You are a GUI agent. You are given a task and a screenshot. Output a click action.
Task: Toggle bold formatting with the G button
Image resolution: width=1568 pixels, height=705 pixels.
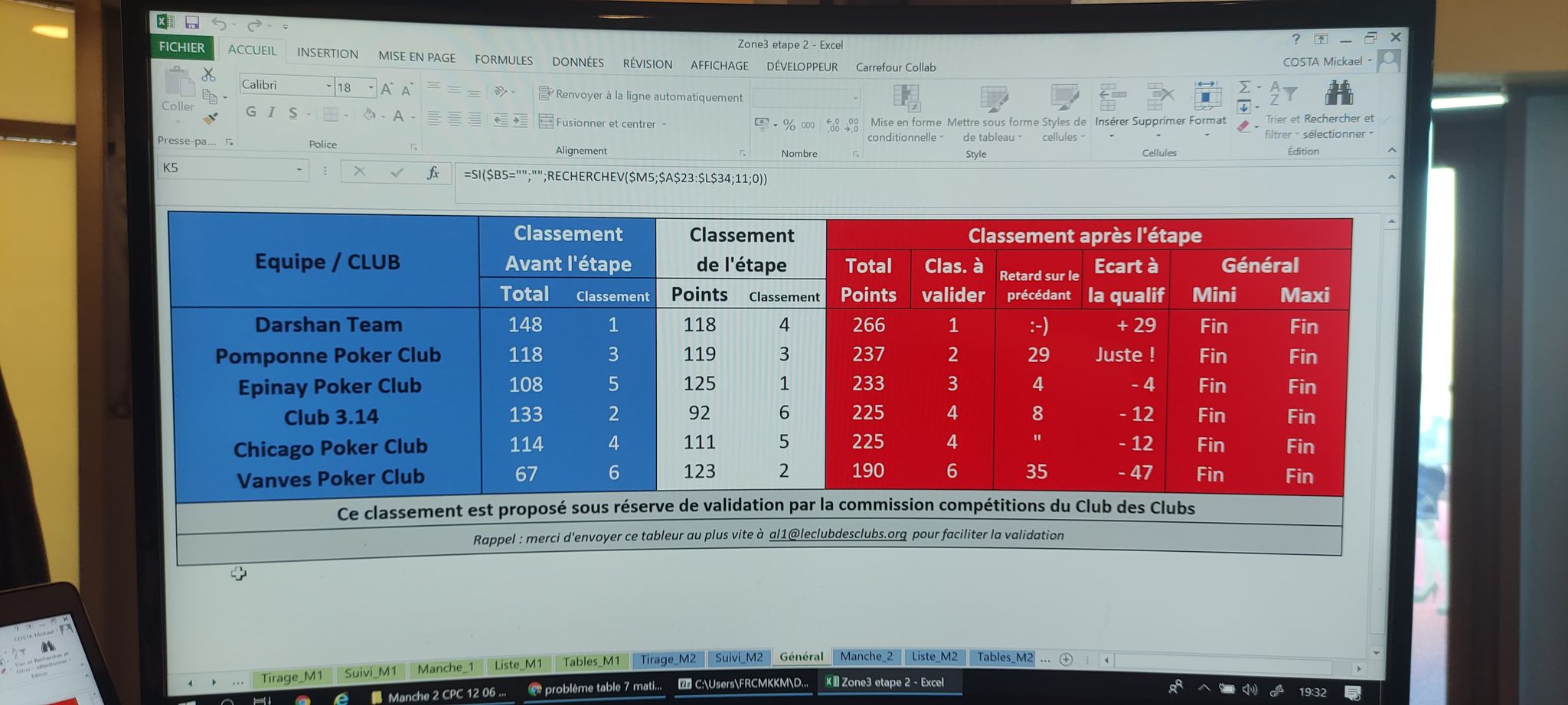(x=251, y=113)
